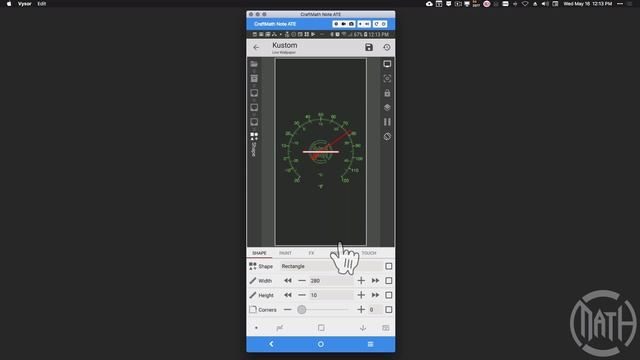Tick the checkbox on the Width row
This screenshot has height=360, width=640.
point(389,281)
